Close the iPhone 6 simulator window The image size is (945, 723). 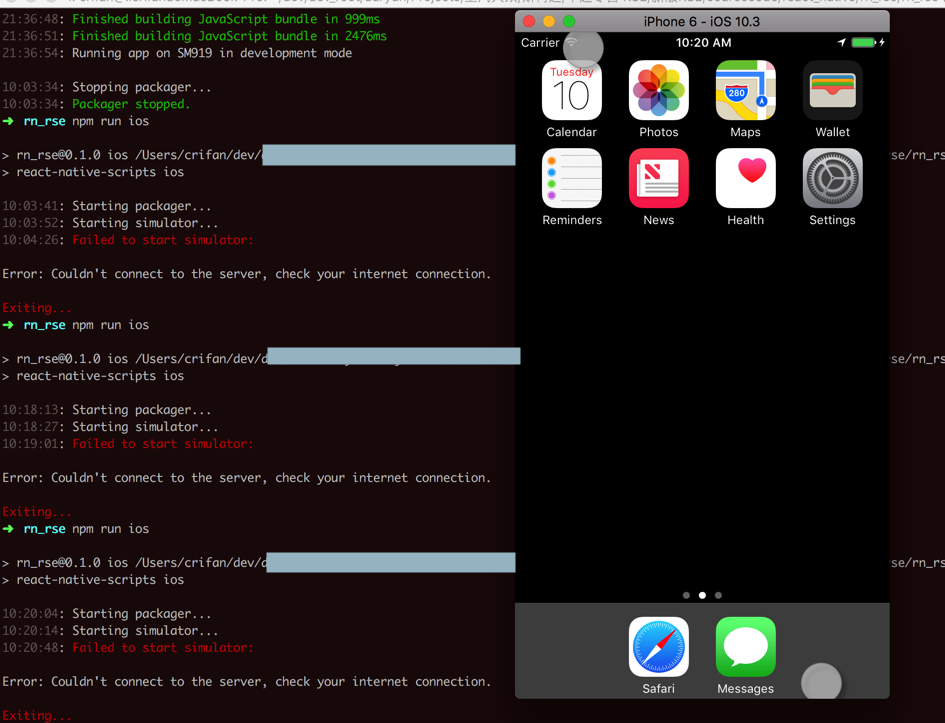pos(529,22)
